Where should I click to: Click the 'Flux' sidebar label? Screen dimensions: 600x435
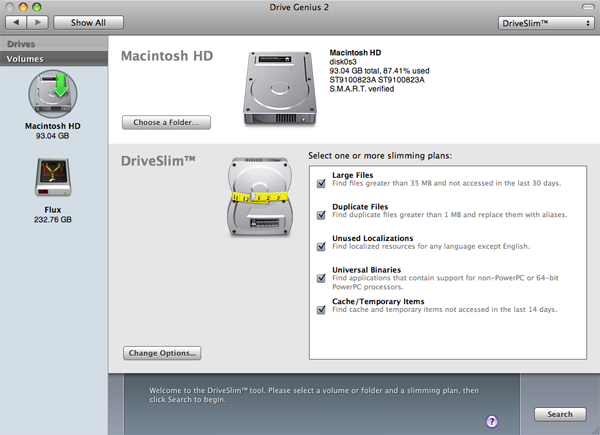53,210
